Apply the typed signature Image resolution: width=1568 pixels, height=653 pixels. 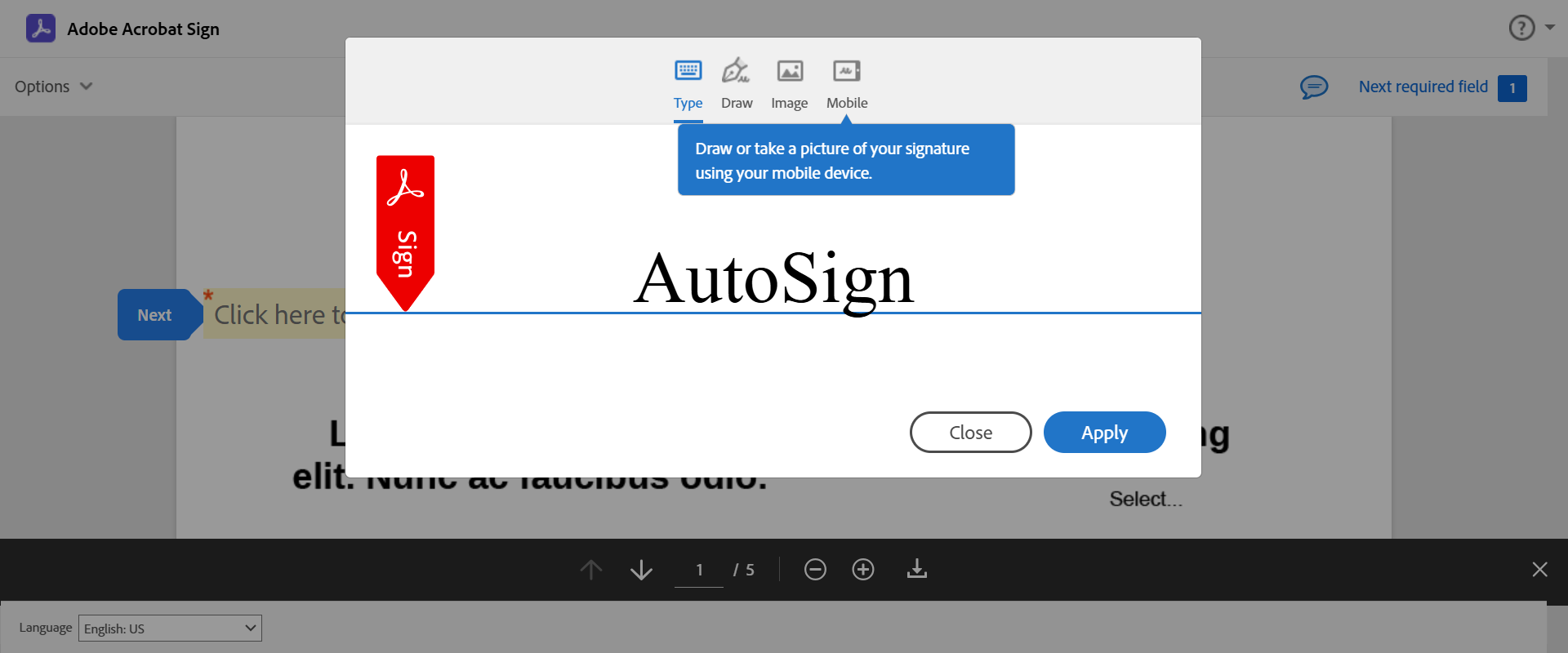1104,432
